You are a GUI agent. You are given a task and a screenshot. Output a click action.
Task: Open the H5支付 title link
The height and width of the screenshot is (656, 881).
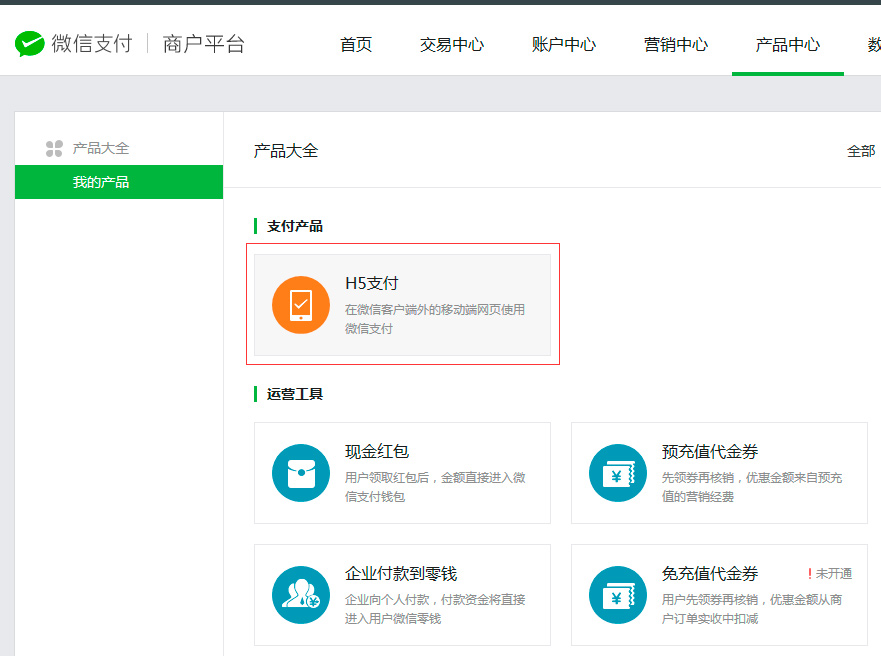pyautogui.click(x=372, y=284)
